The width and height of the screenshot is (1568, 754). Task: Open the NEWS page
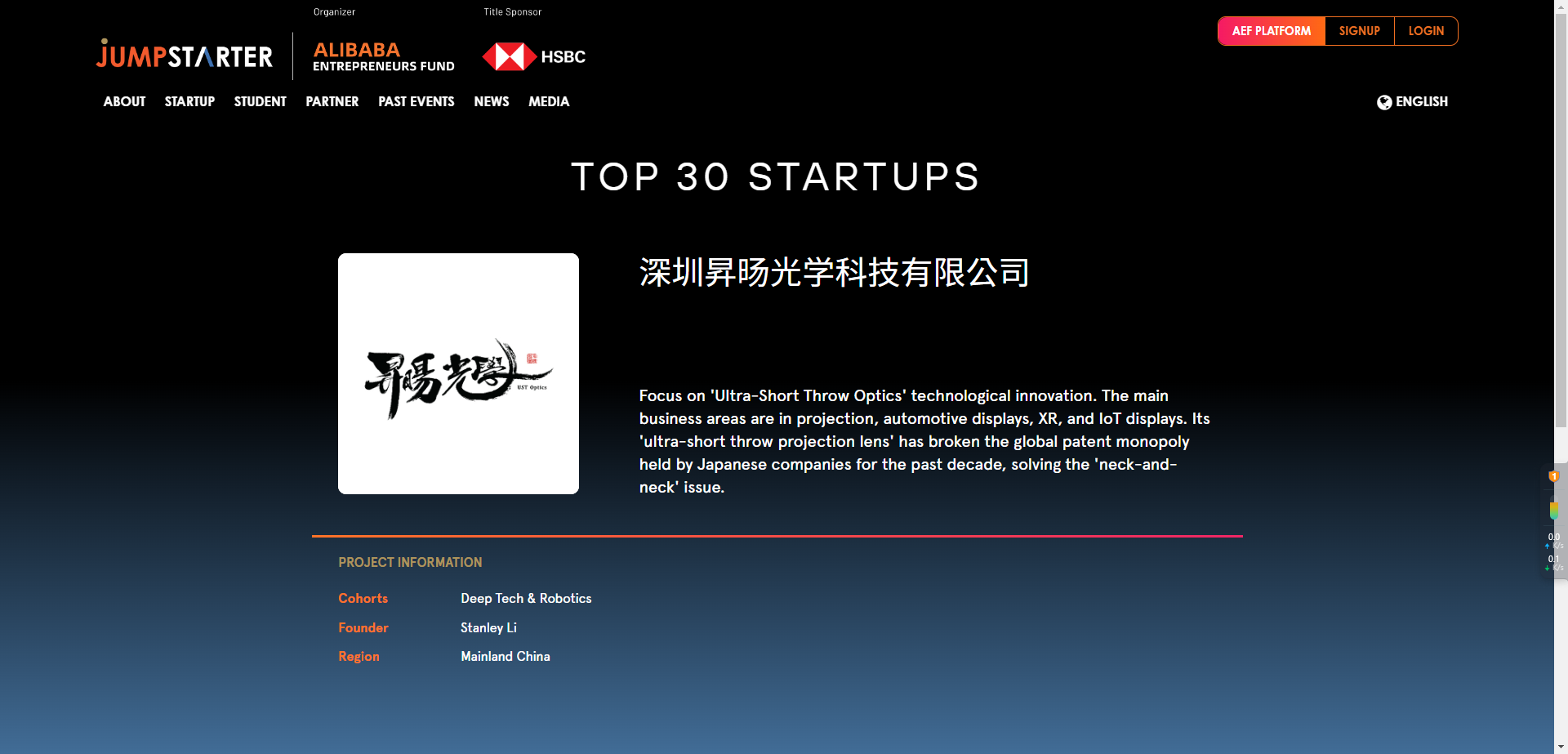[x=491, y=101]
